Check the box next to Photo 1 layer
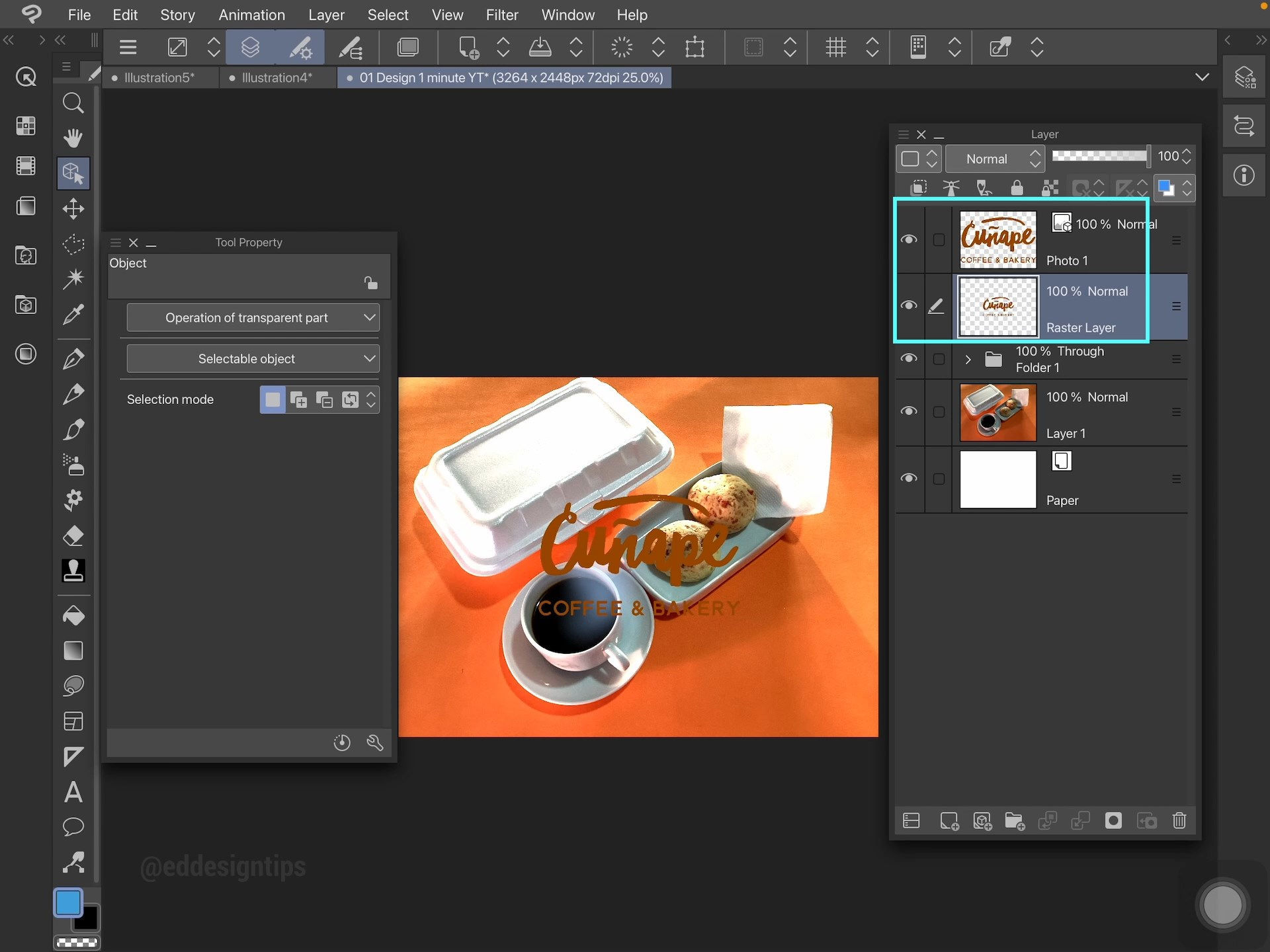Screen dimensions: 1270x952 coord(939,240)
